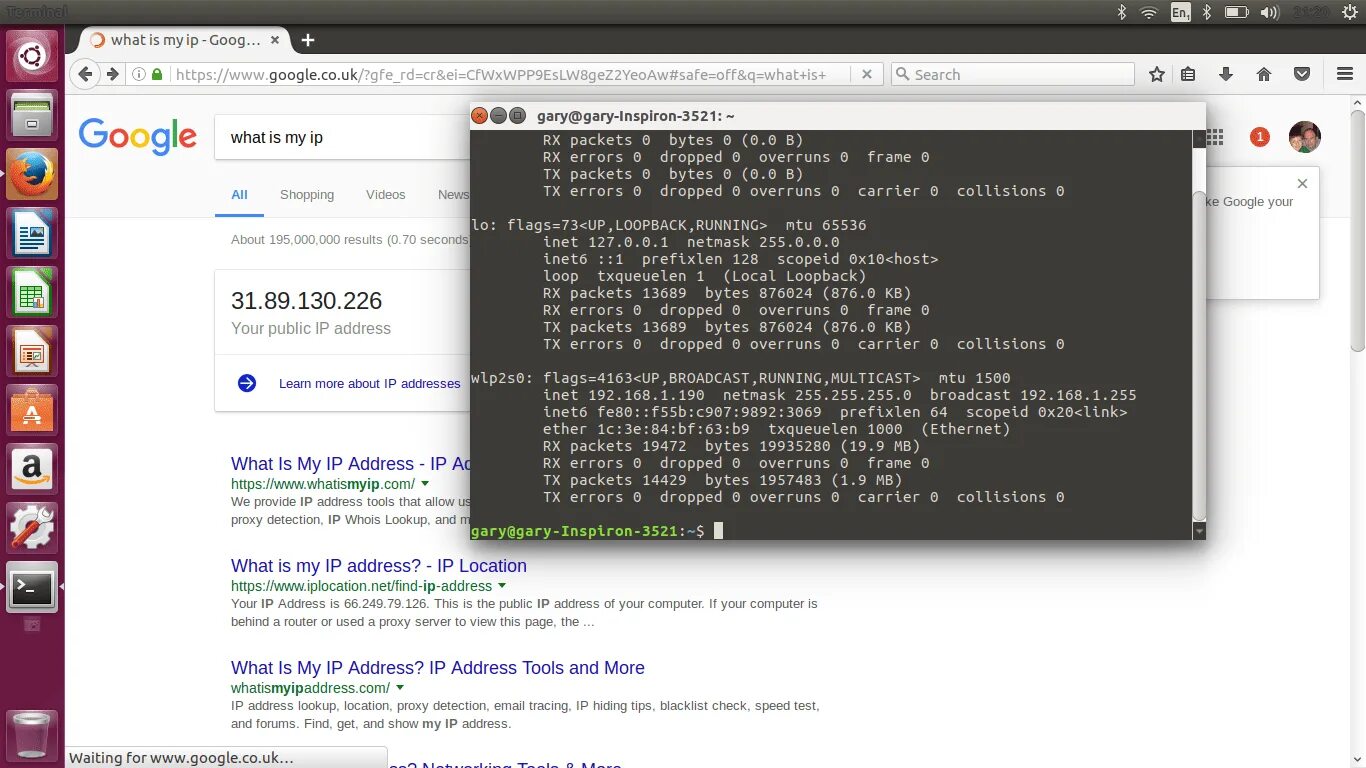Click the 'wlp2s0: flags=4163' line in terminal
1366x768 pixels.
(x=741, y=378)
